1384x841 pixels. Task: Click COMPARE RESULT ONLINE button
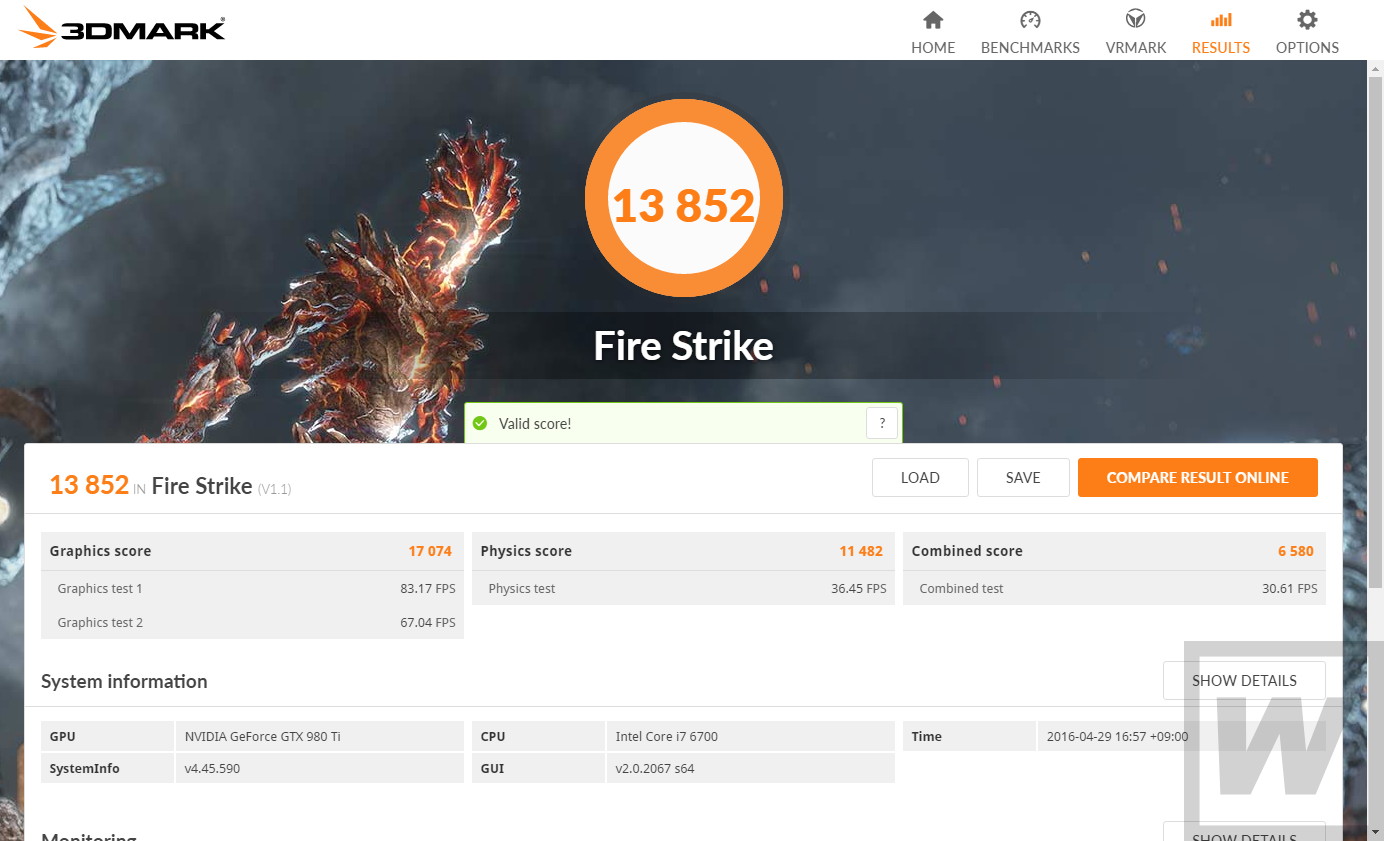pos(1197,478)
